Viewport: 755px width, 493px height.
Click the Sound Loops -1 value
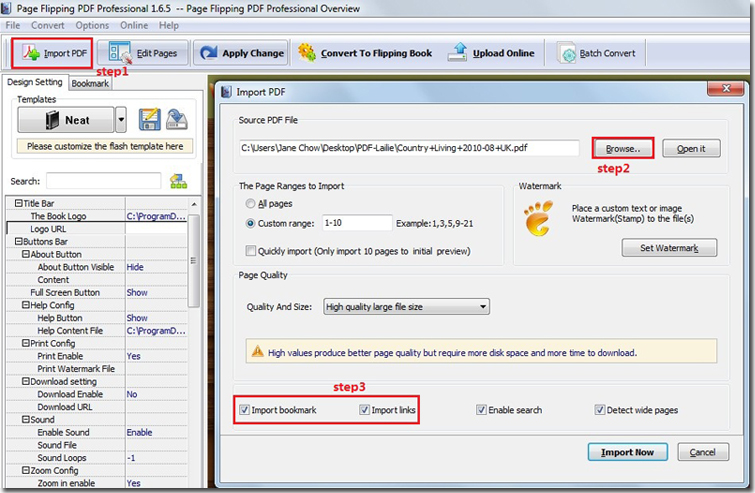131,457
